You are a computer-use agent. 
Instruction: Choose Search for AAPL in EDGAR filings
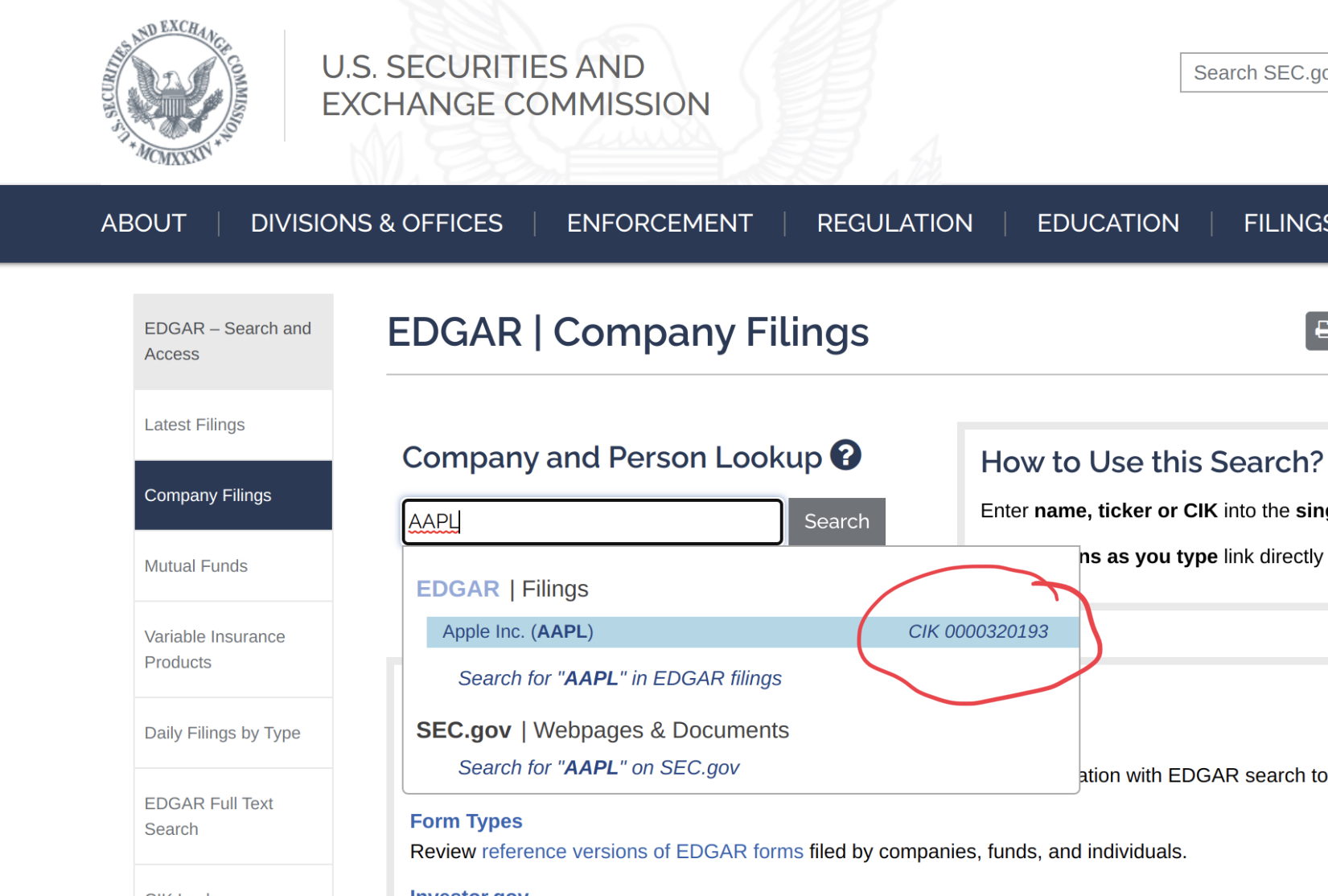pyautogui.click(x=619, y=678)
